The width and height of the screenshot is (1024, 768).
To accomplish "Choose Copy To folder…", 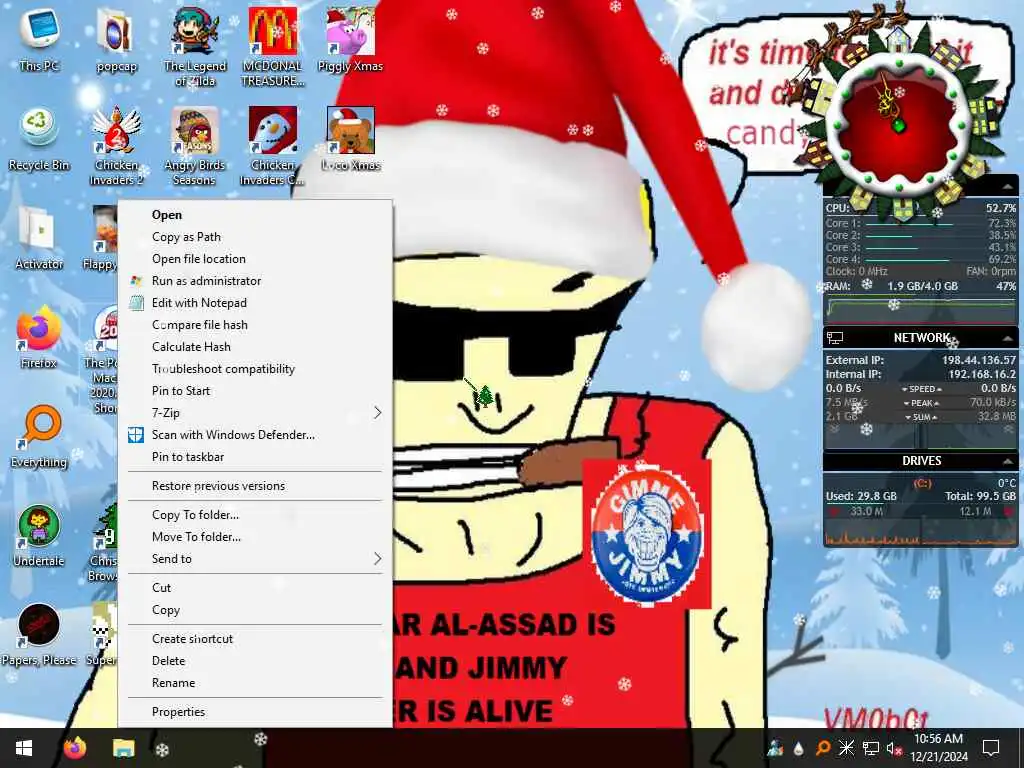I will 255,515.
